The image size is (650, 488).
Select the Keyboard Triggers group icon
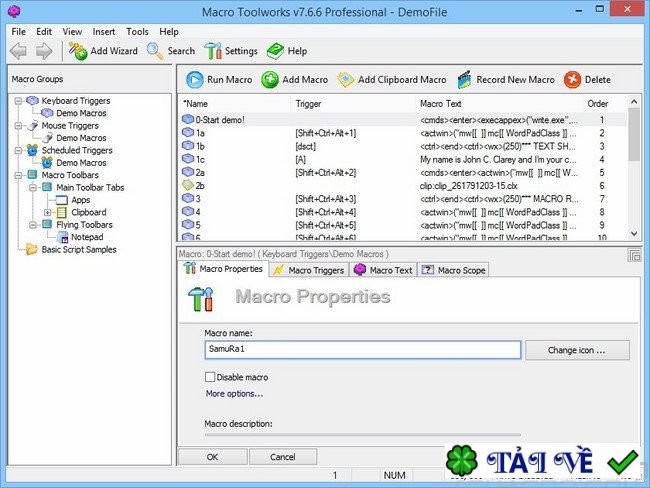click(32, 100)
